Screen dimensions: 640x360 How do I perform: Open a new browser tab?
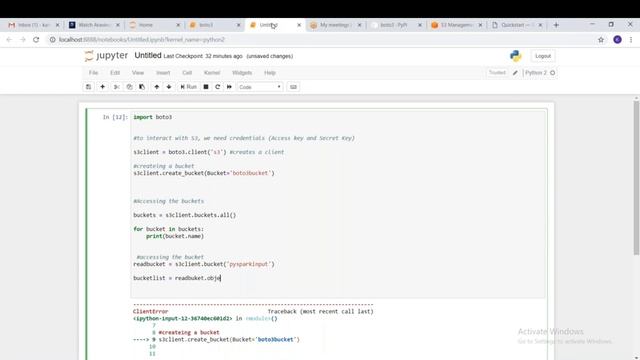click(x=556, y=25)
